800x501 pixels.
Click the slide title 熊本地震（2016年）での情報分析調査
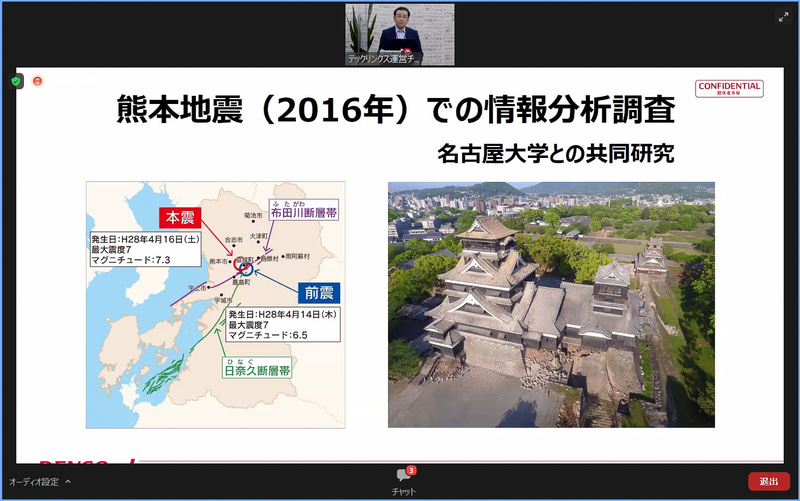click(x=396, y=109)
